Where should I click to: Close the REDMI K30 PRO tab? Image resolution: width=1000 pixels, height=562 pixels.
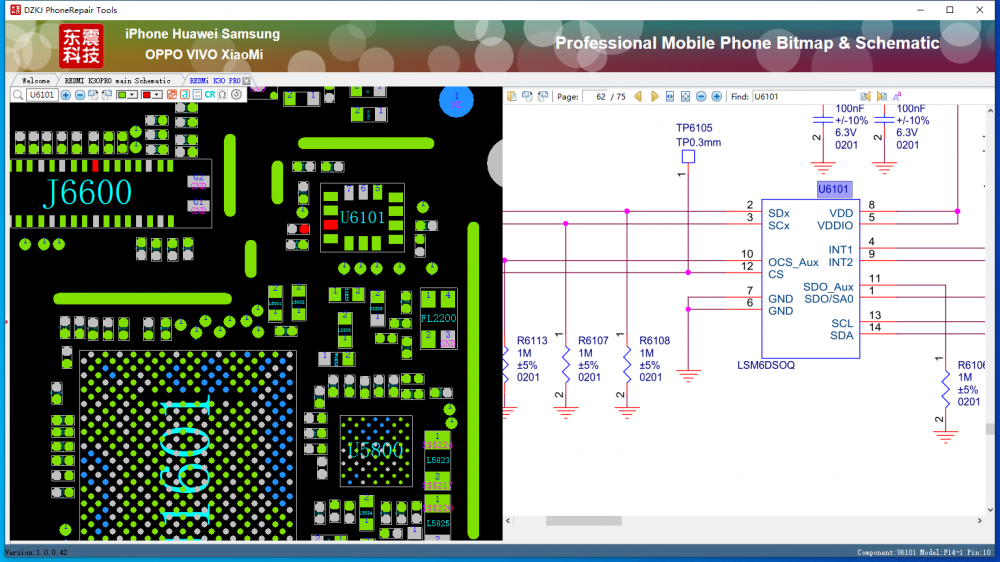246,81
